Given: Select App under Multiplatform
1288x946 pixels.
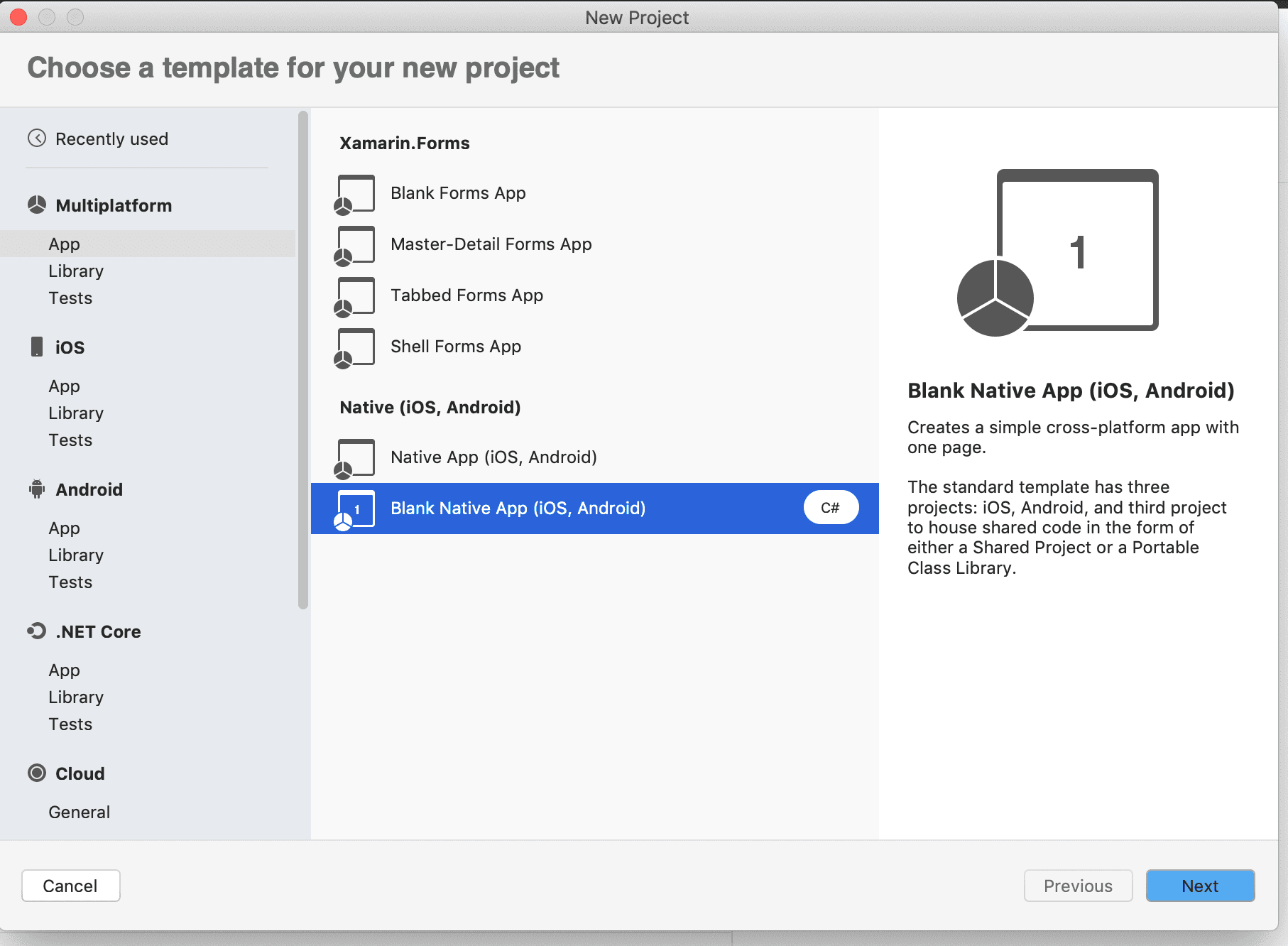Looking at the screenshot, I should pos(64,244).
